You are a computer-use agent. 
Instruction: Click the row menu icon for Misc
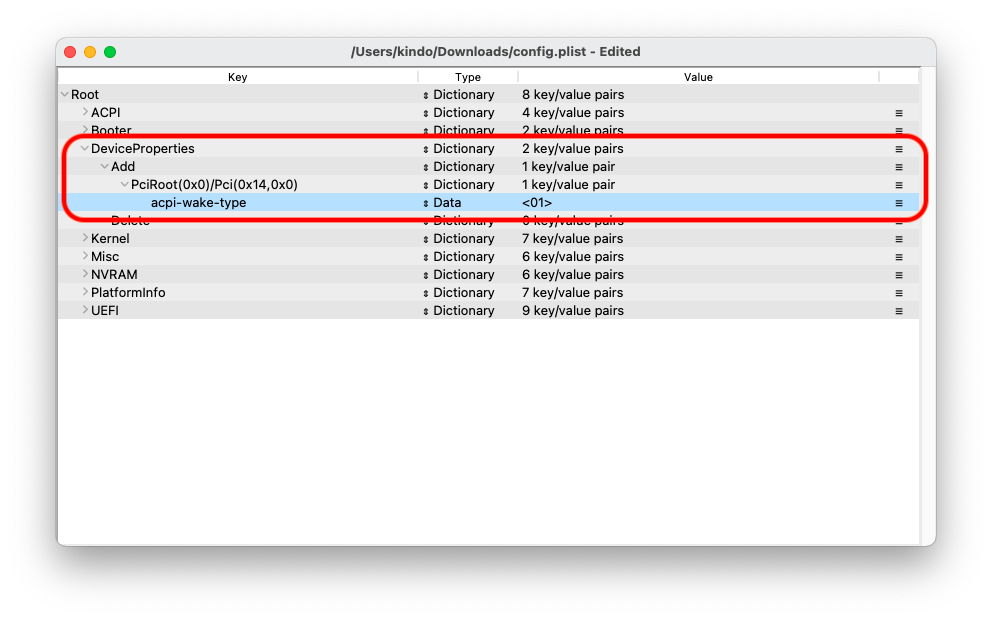[x=898, y=257]
